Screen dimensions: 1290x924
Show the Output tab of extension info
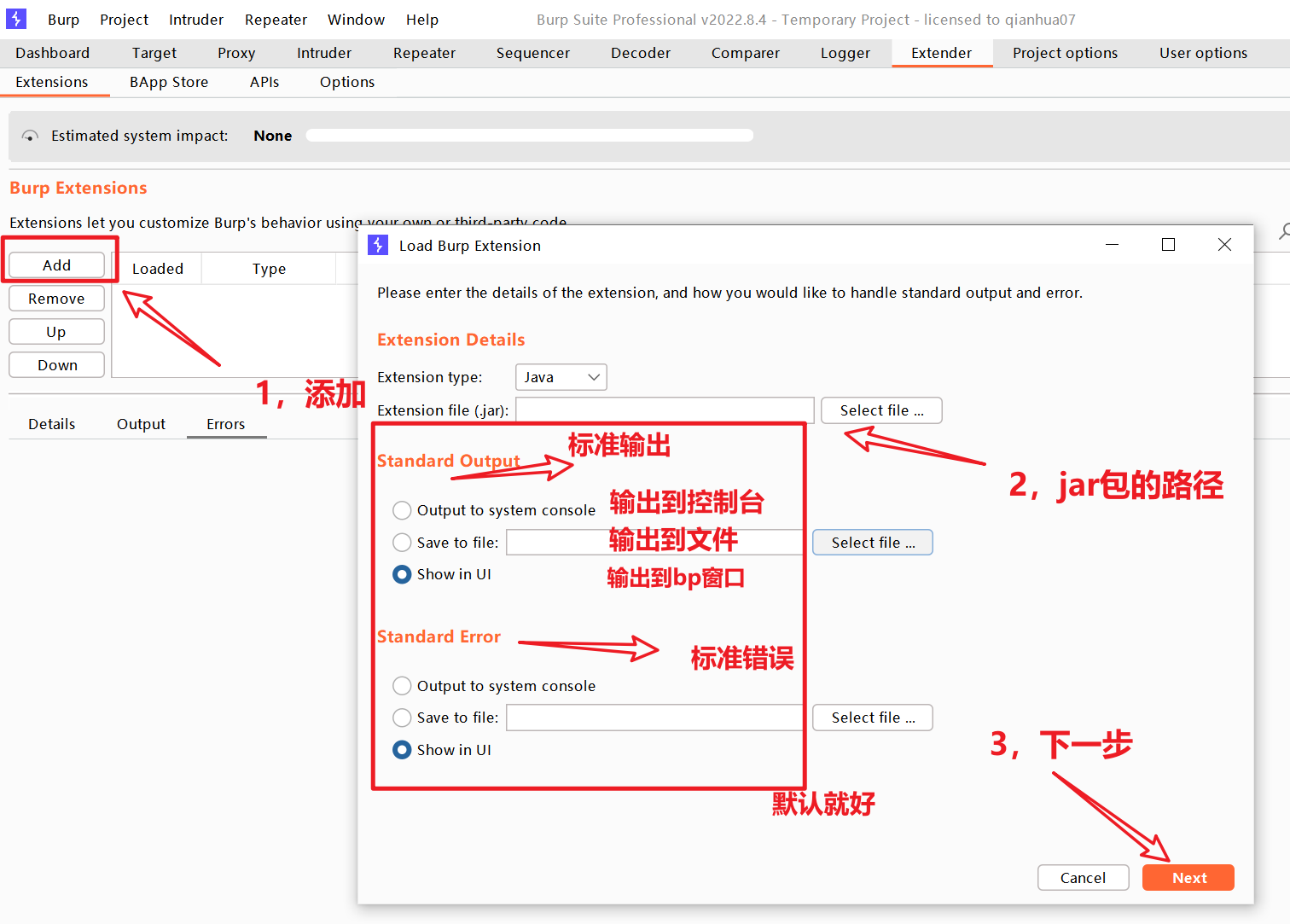coord(142,424)
